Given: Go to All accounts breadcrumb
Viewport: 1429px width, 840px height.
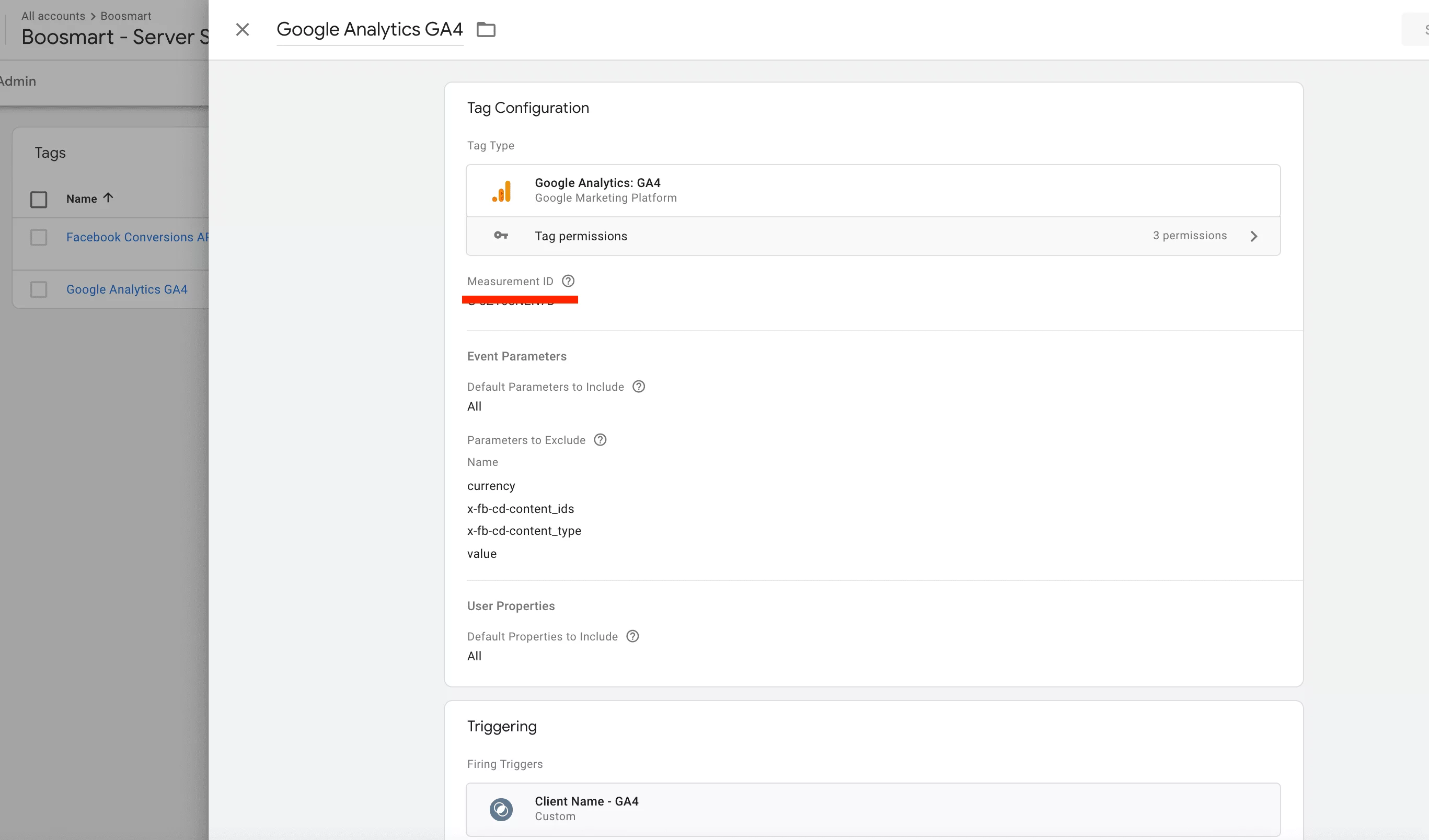Looking at the screenshot, I should (53, 16).
